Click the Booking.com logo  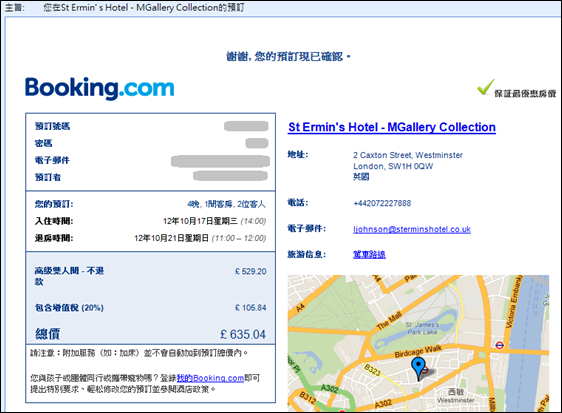99,88
